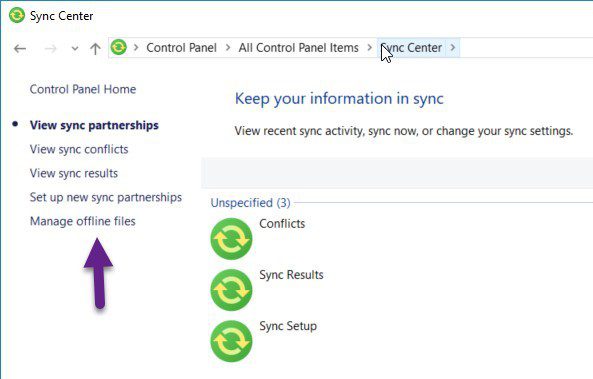Select Sync Center breadcrumb
Screen dimensions: 593x379
coord(411,48)
